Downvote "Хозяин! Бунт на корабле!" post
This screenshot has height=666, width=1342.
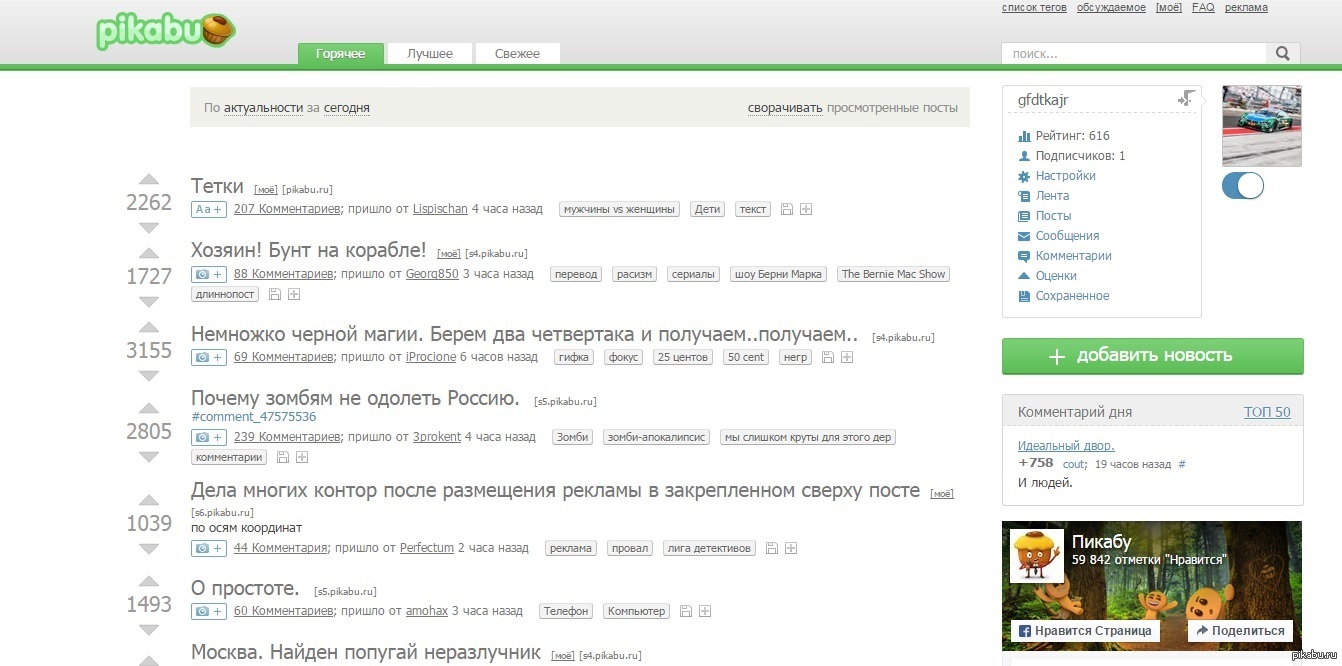pyautogui.click(x=149, y=301)
